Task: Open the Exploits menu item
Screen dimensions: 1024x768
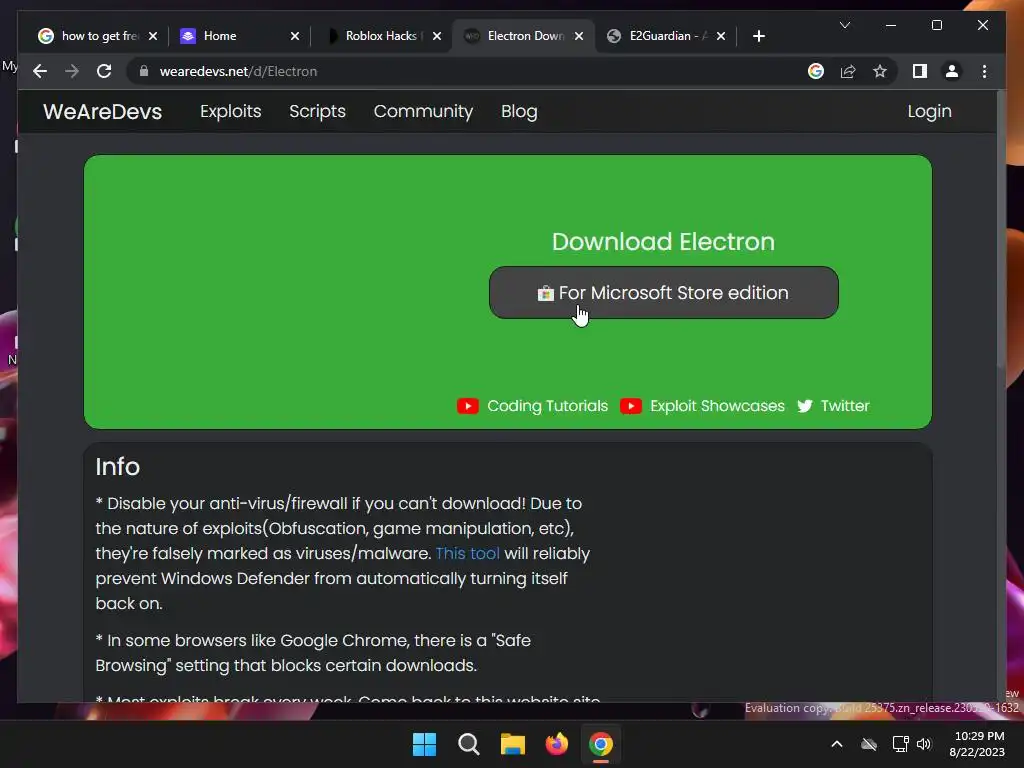Action: coord(231,112)
